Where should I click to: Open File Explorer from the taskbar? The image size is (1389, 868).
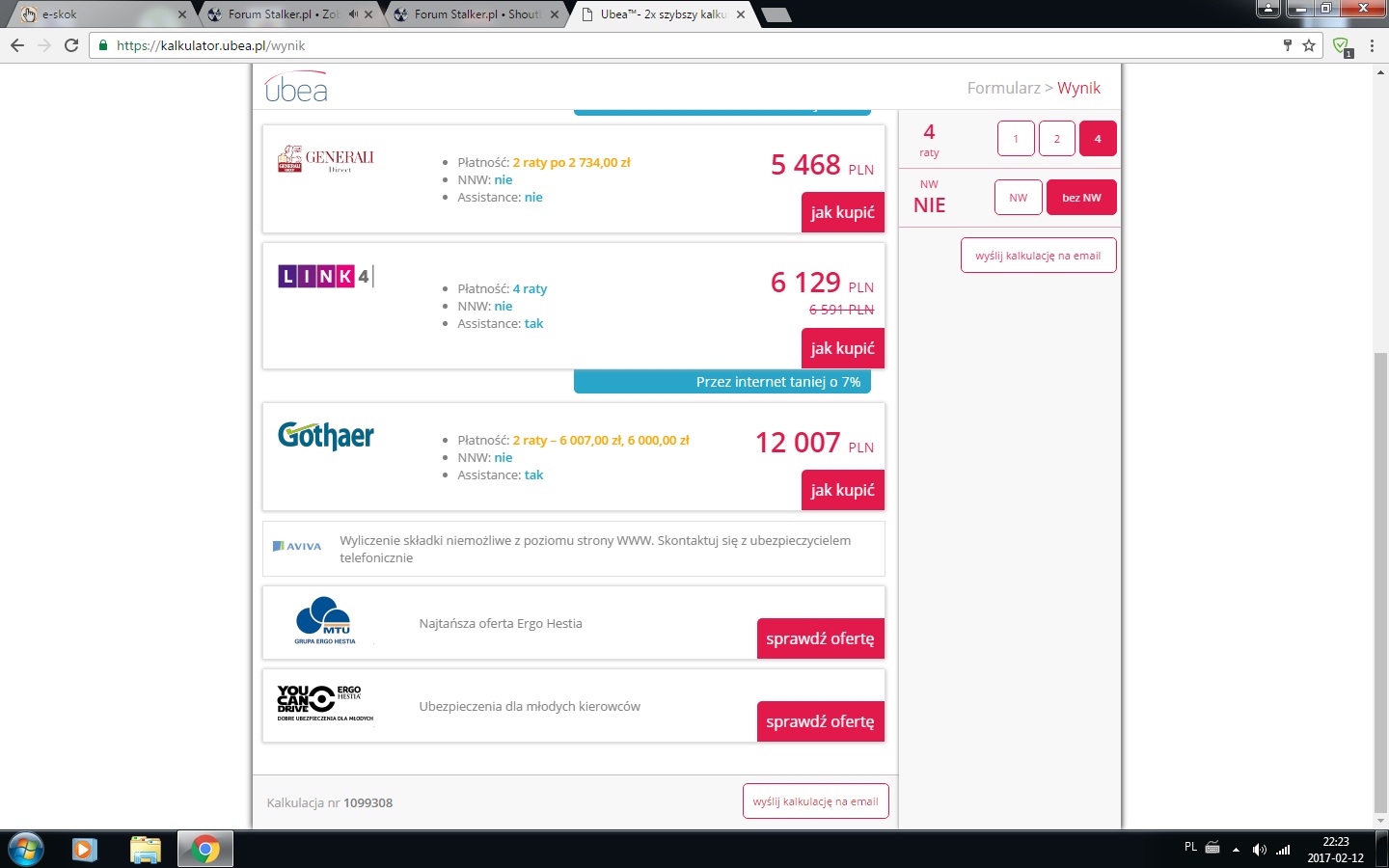click(x=146, y=850)
